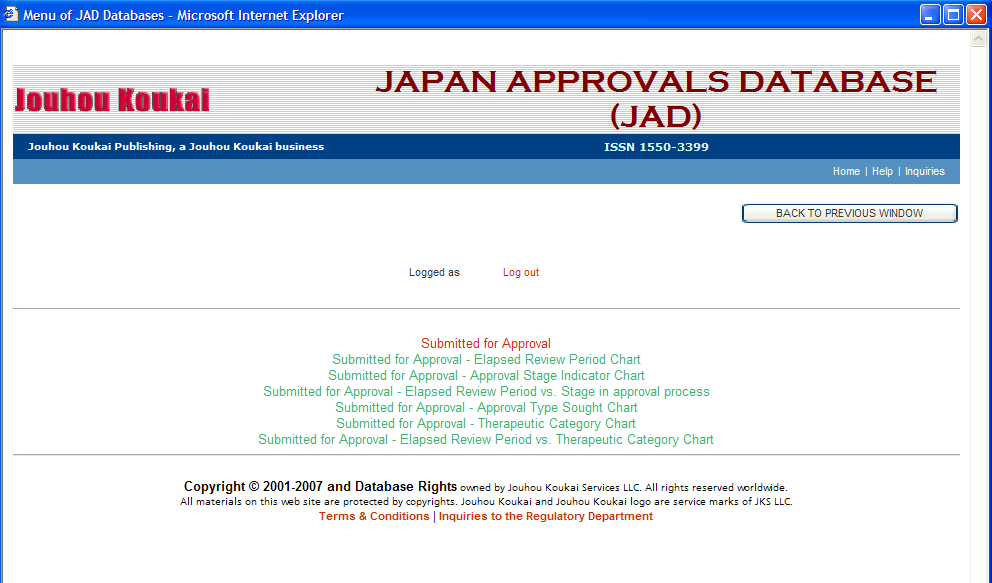View Elapsed Review Period vs. Stage in approval process
Image resolution: width=992 pixels, height=583 pixels.
click(486, 391)
